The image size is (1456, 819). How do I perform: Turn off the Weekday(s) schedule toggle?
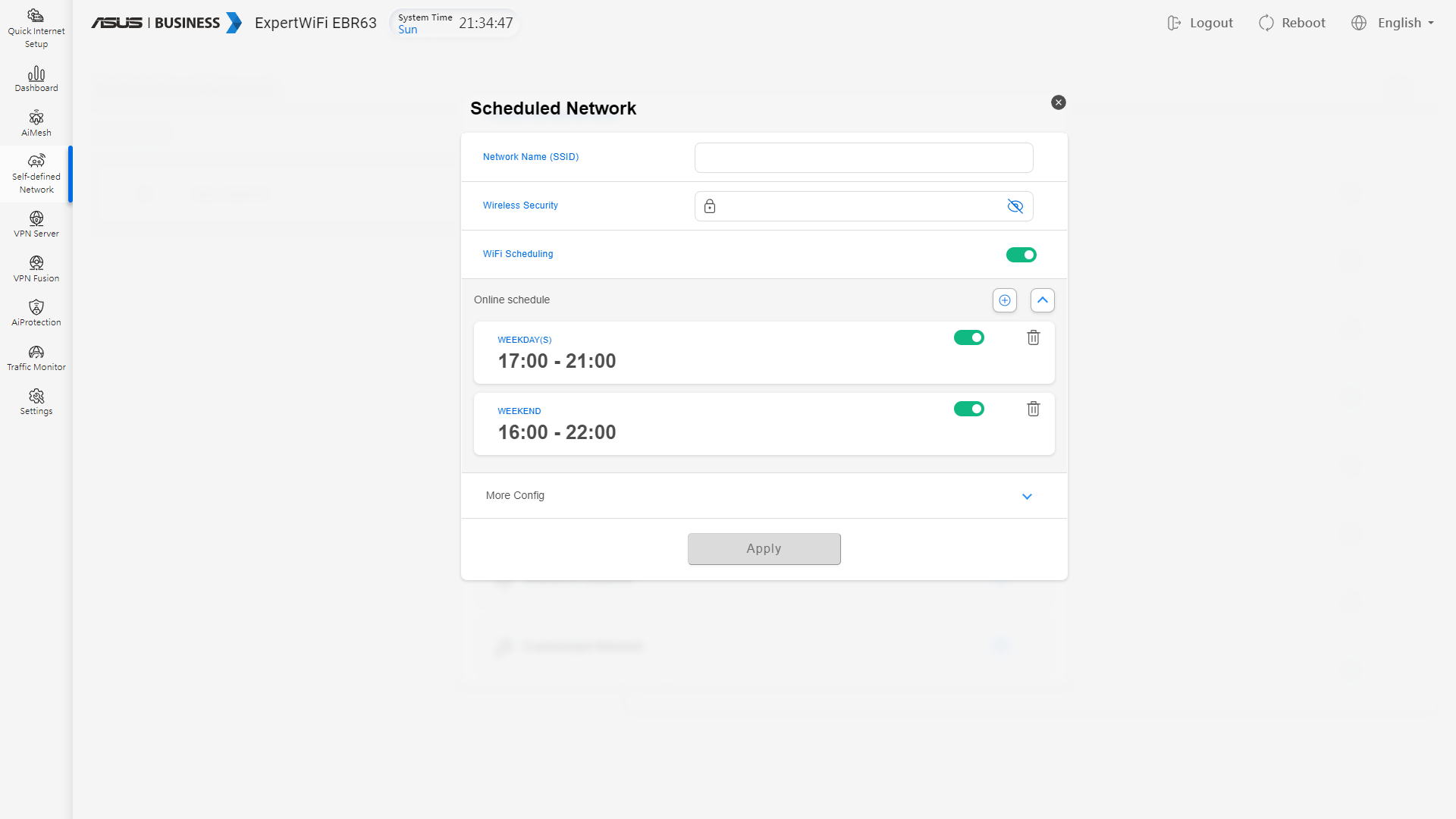[968, 337]
